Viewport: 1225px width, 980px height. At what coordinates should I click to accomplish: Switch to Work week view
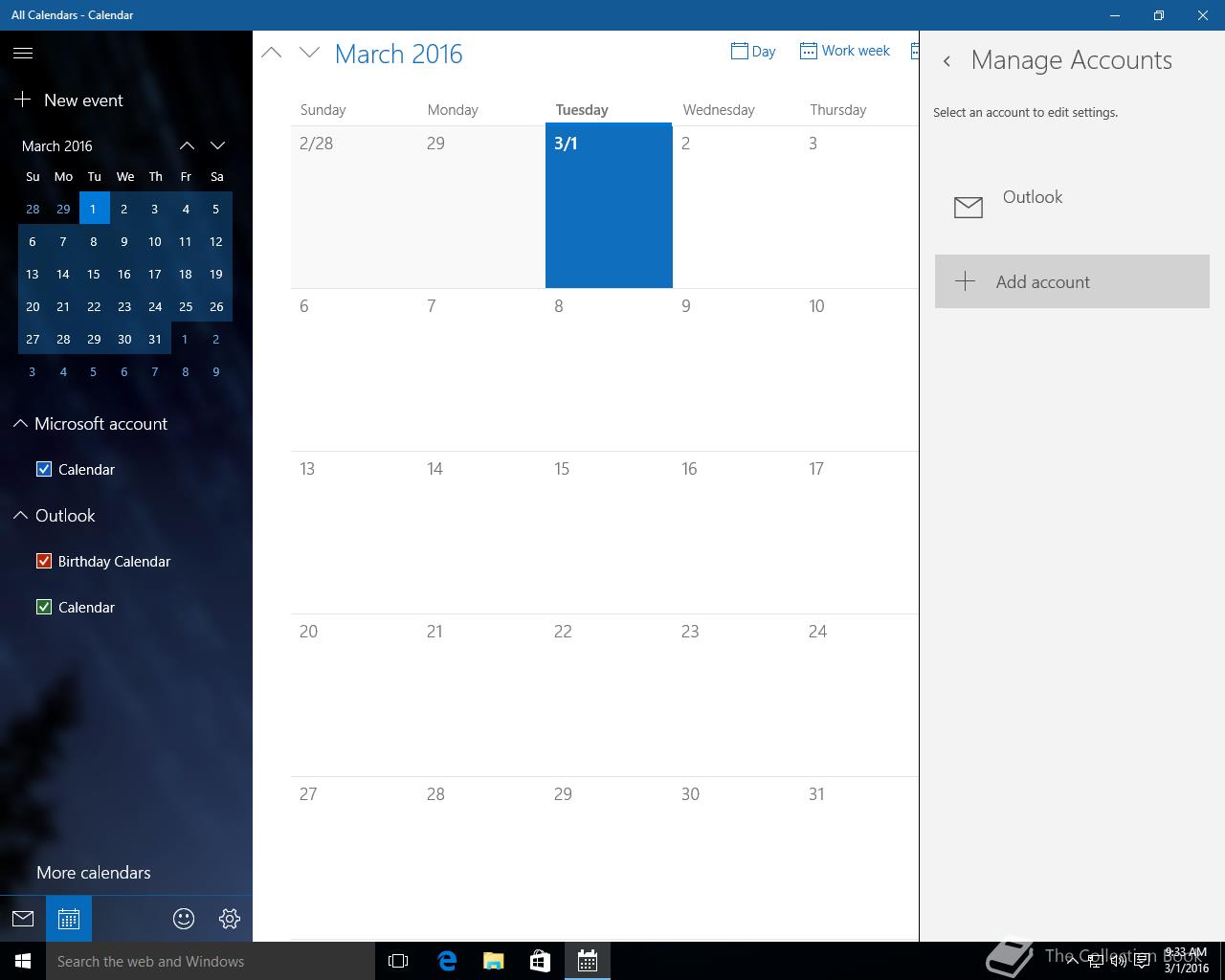pyautogui.click(x=845, y=51)
